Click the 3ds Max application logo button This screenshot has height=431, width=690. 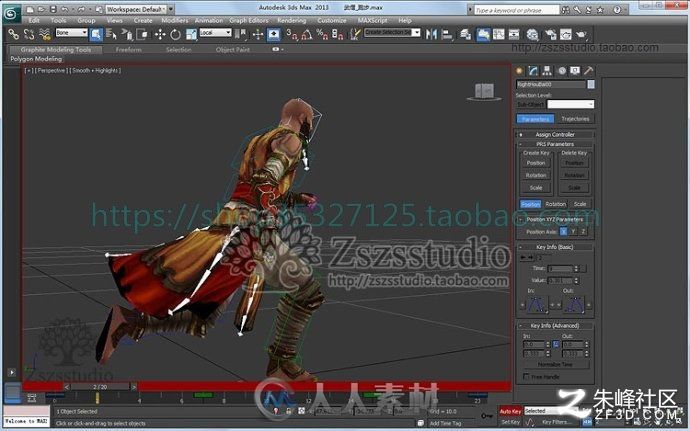(x=11, y=14)
